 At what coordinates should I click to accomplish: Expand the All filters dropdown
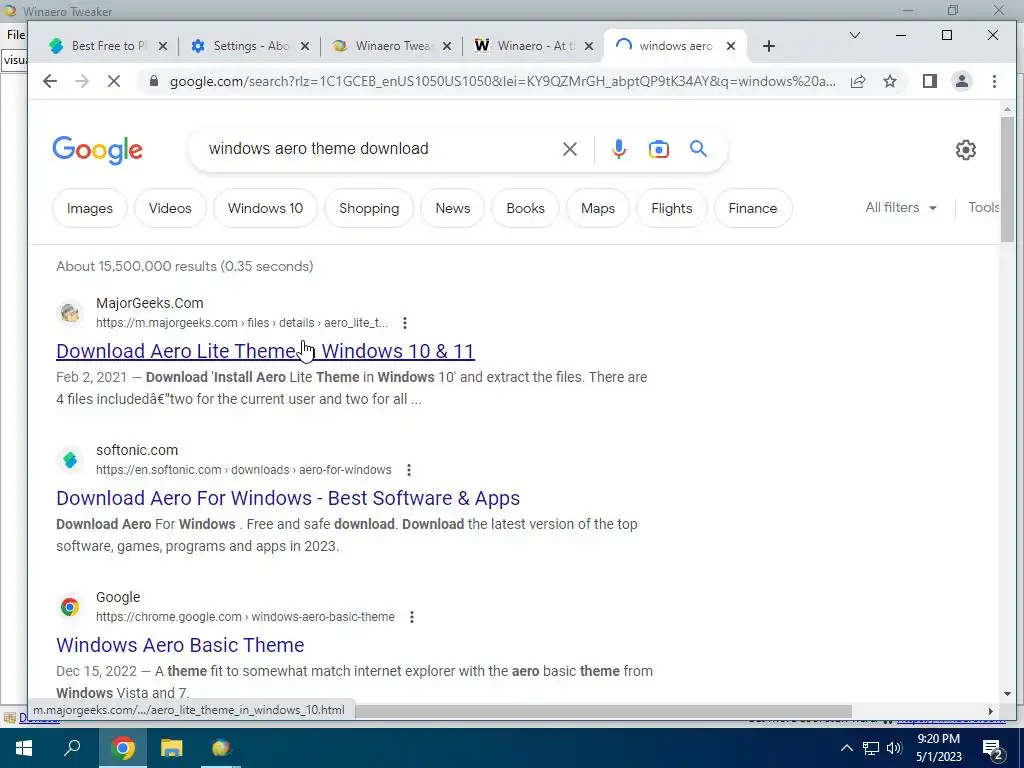coord(901,208)
